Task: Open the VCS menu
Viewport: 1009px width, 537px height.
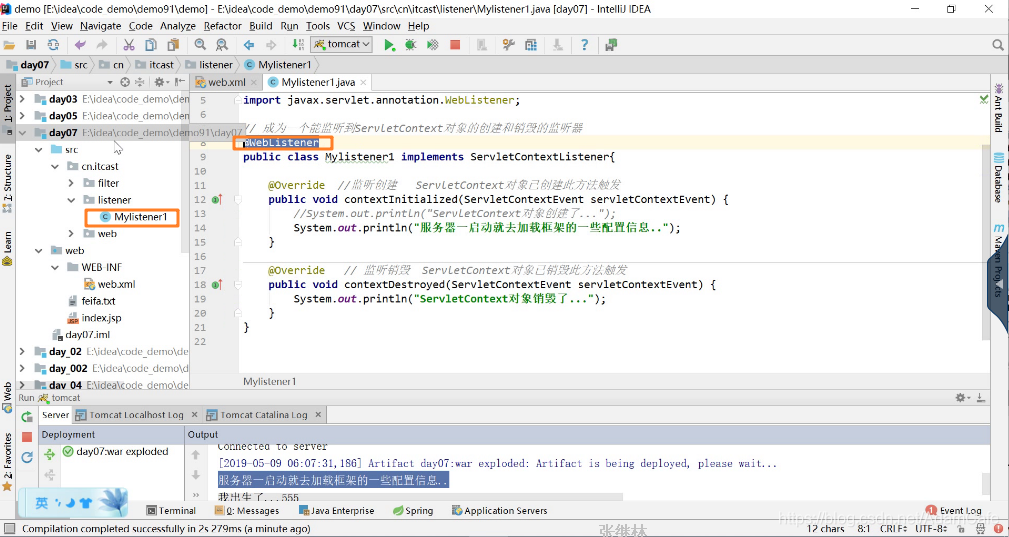Action: (346, 26)
